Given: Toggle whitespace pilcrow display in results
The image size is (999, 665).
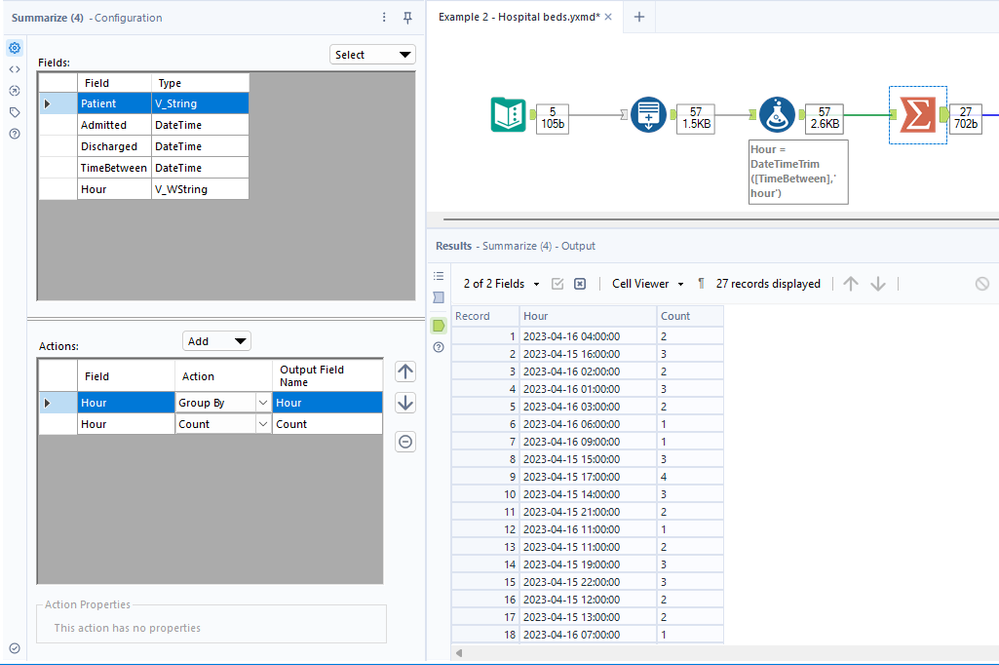Looking at the screenshot, I should (701, 284).
